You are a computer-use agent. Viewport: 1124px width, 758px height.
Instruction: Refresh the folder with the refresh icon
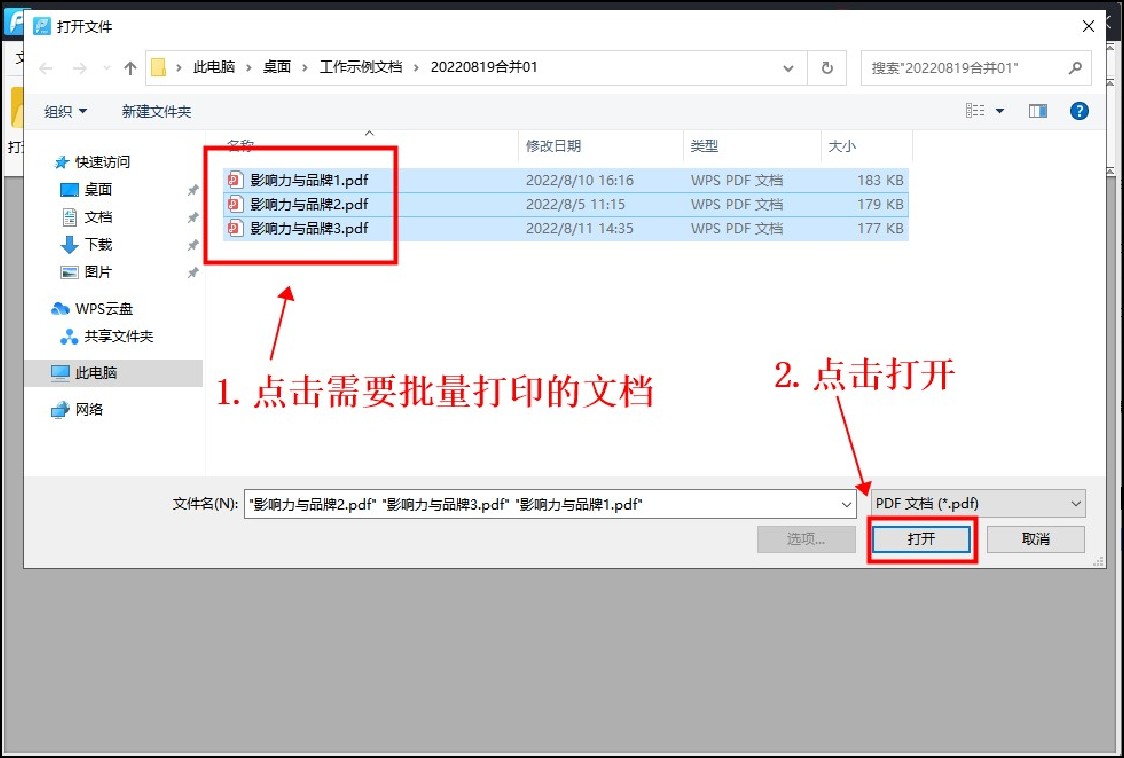(x=827, y=68)
